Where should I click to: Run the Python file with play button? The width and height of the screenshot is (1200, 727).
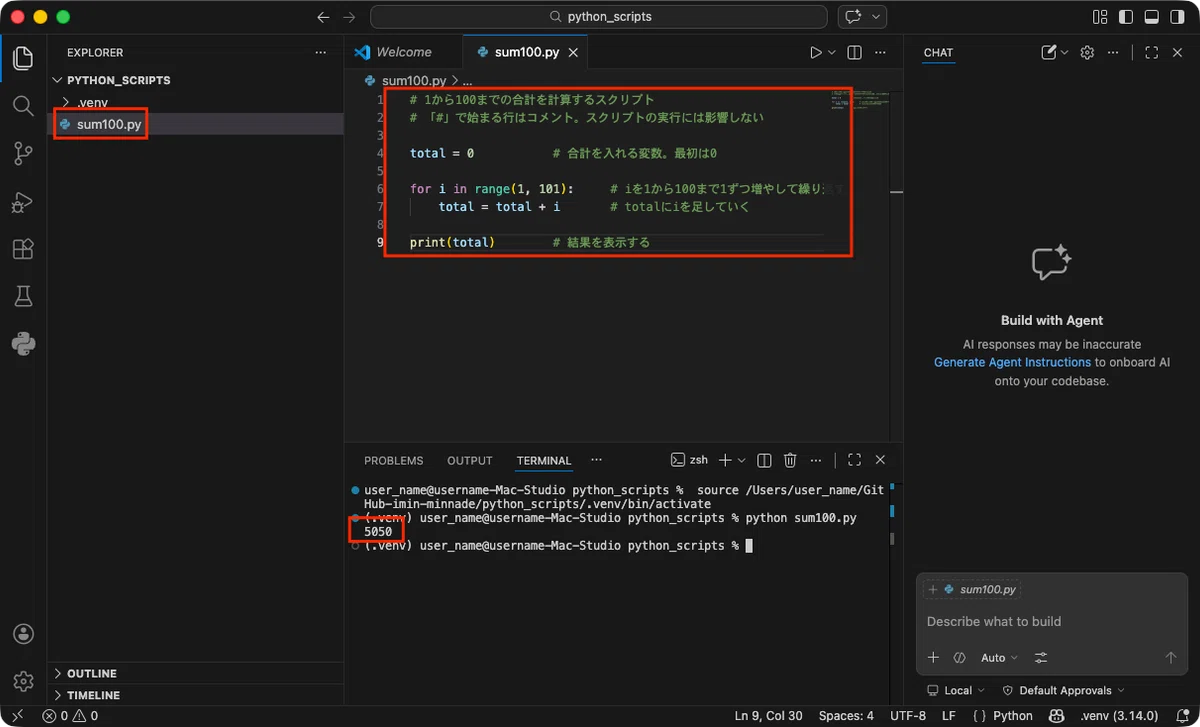click(x=816, y=52)
